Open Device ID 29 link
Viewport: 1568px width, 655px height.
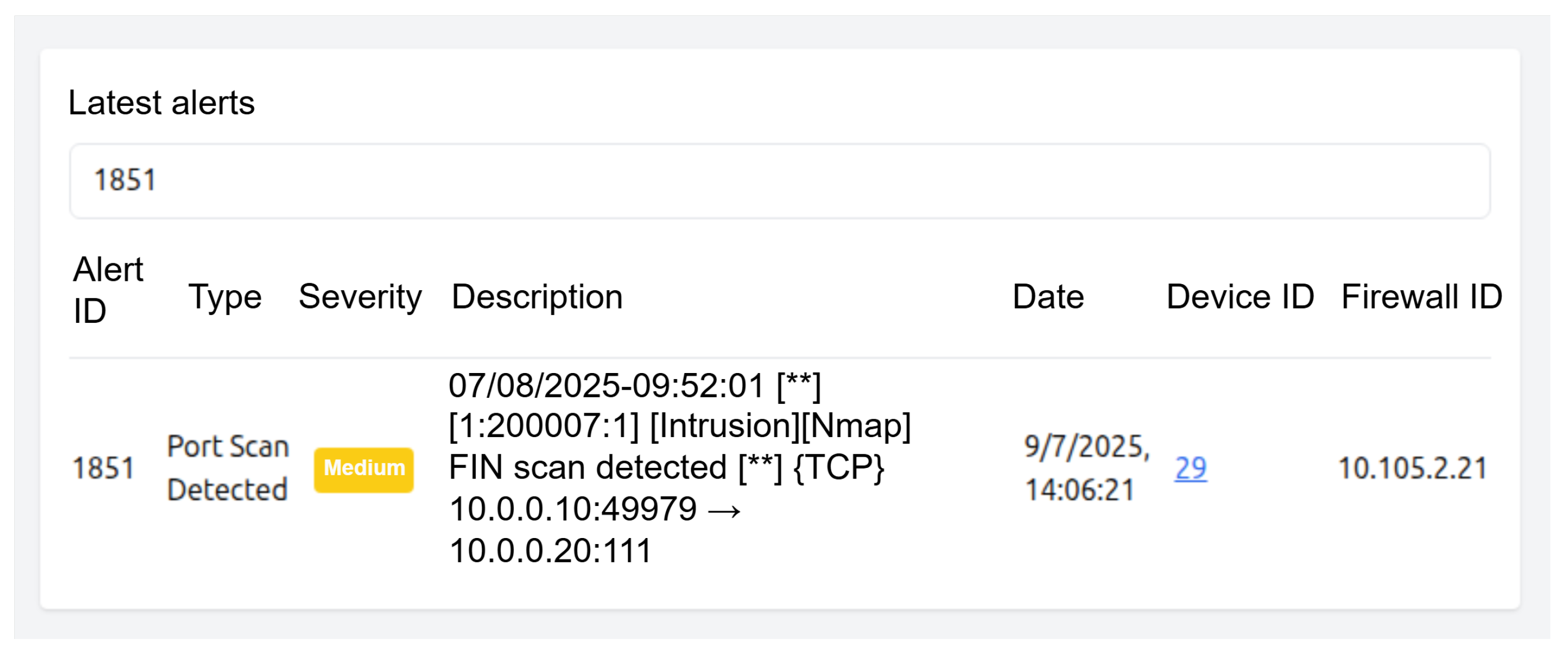pos(1190,468)
